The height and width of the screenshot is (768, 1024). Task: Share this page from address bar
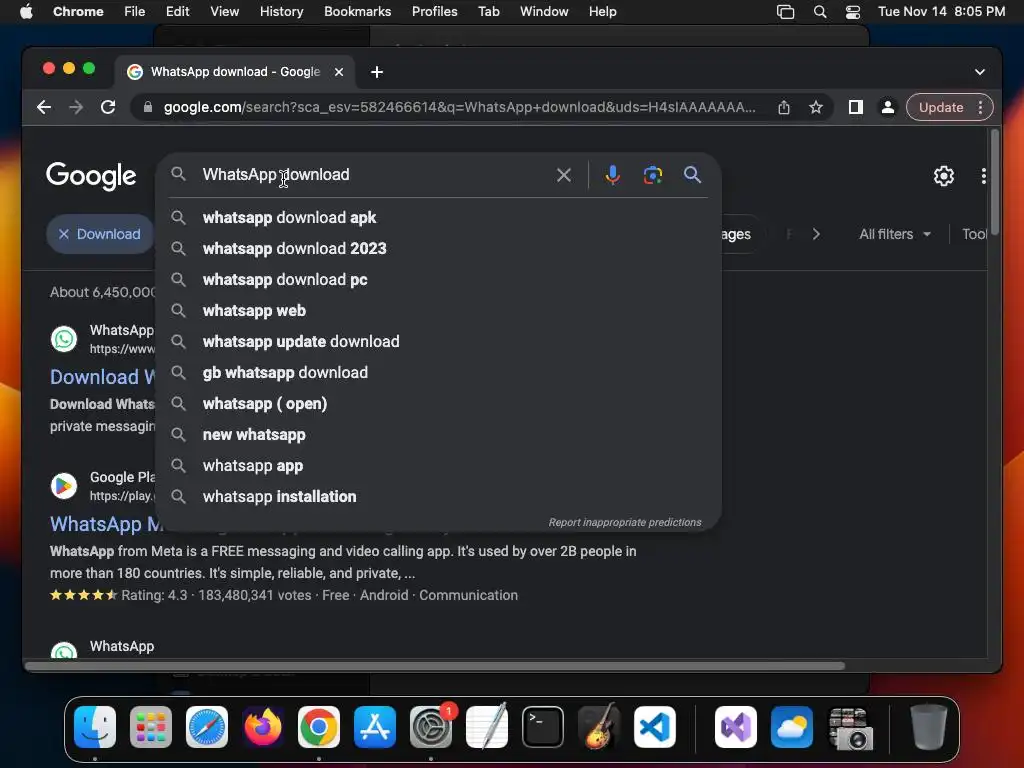point(784,108)
